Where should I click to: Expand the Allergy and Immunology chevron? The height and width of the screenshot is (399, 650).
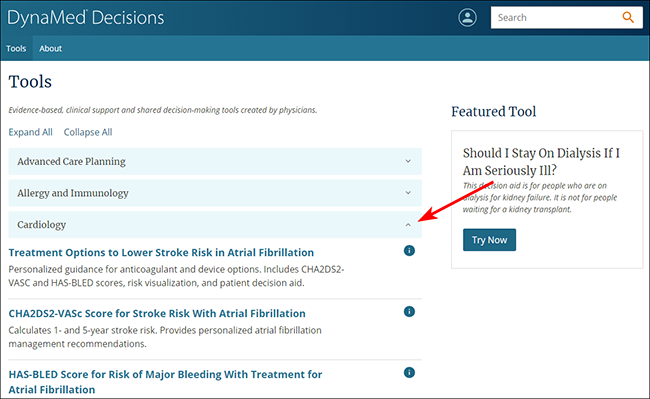coord(408,193)
